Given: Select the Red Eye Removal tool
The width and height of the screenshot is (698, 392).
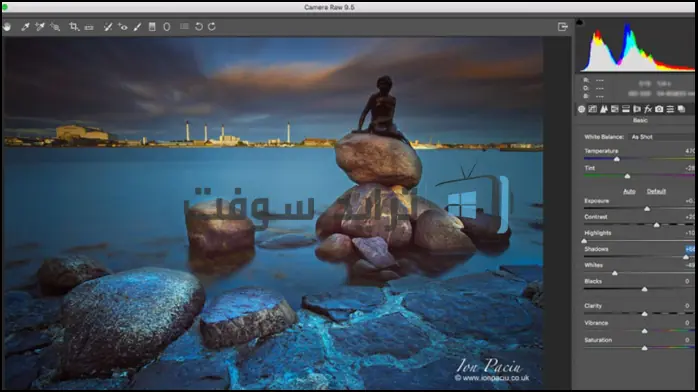Looking at the screenshot, I should pos(123,27).
